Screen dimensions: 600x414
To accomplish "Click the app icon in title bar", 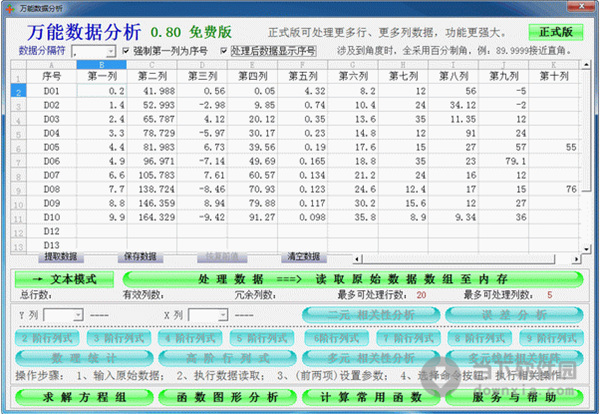I will coord(10,6).
